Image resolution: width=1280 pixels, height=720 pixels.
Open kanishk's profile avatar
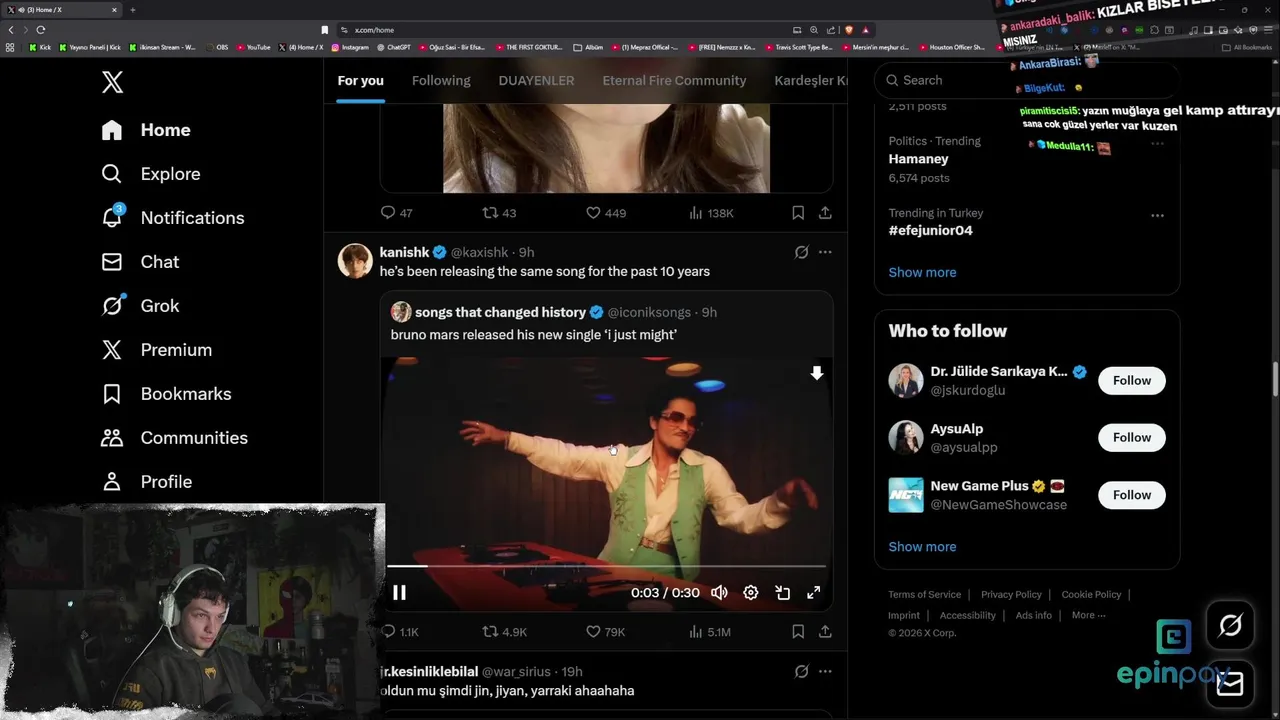coord(355,260)
